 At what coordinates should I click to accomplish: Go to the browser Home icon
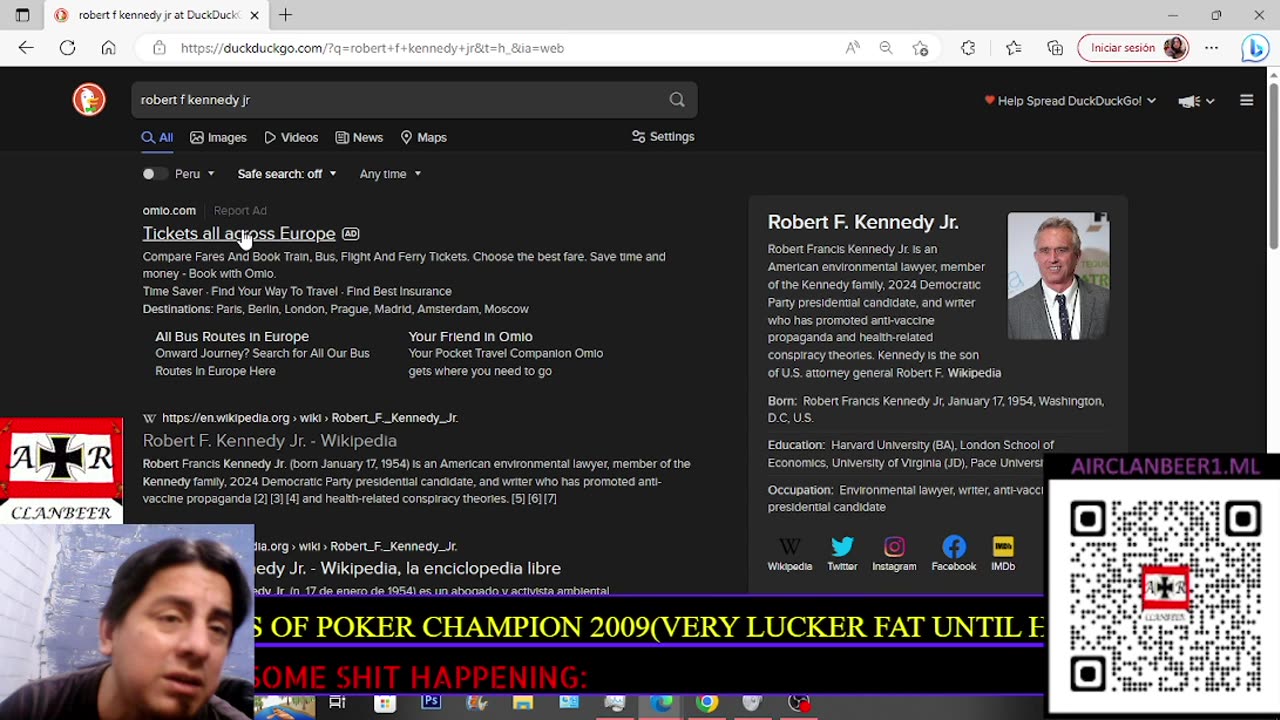(108, 48)
